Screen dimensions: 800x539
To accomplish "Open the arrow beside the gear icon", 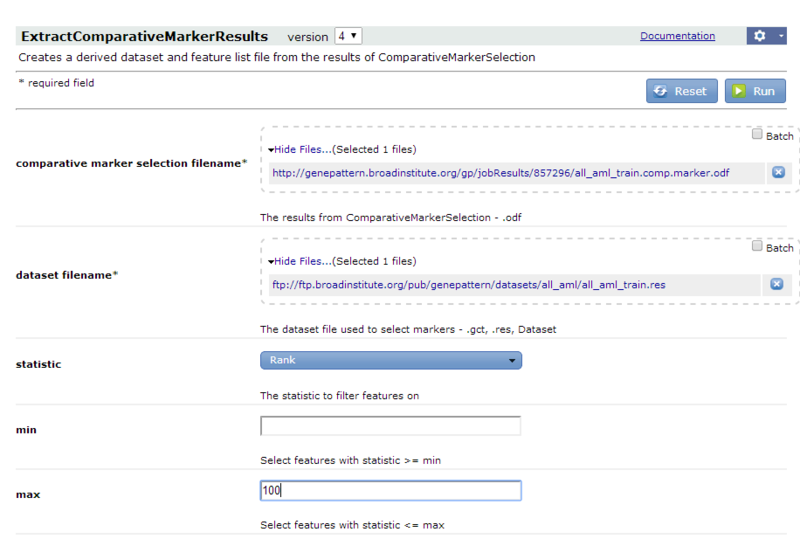I will tap(781, 36).
